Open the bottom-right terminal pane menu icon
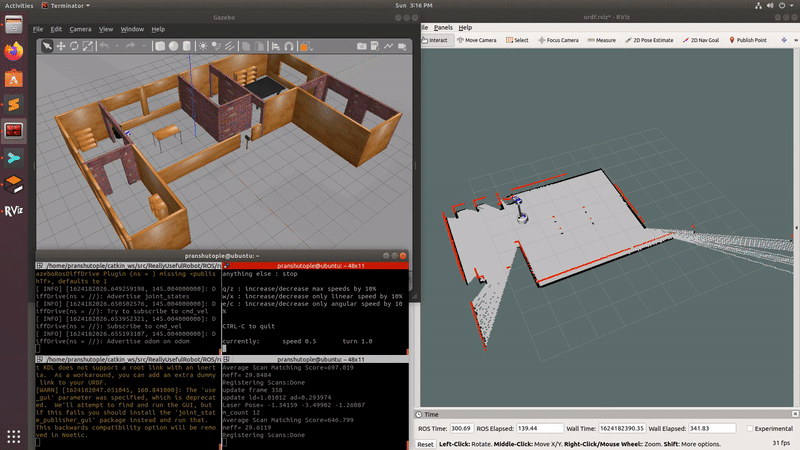This screenshot has height=450, width=800. (x=227, y=360)
